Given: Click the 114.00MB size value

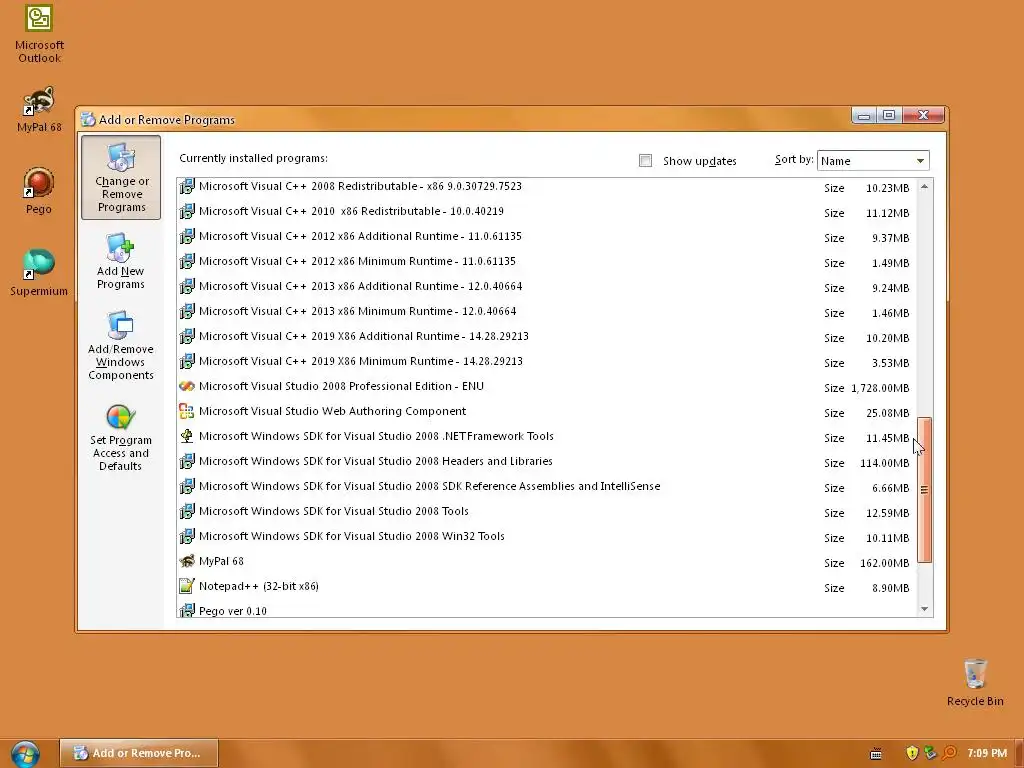Looking at the screenshot, I should tap(884, 463).
